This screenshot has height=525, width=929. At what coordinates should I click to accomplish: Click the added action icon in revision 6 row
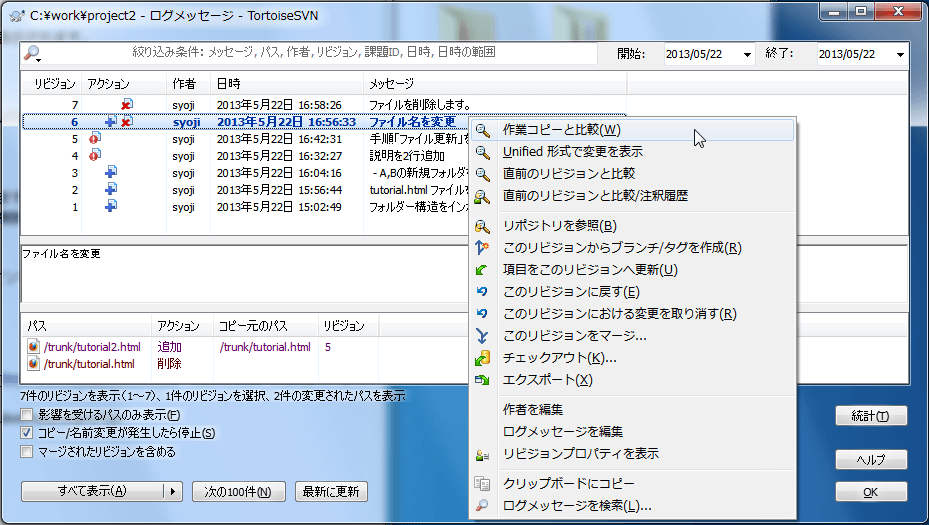[110, 121]
